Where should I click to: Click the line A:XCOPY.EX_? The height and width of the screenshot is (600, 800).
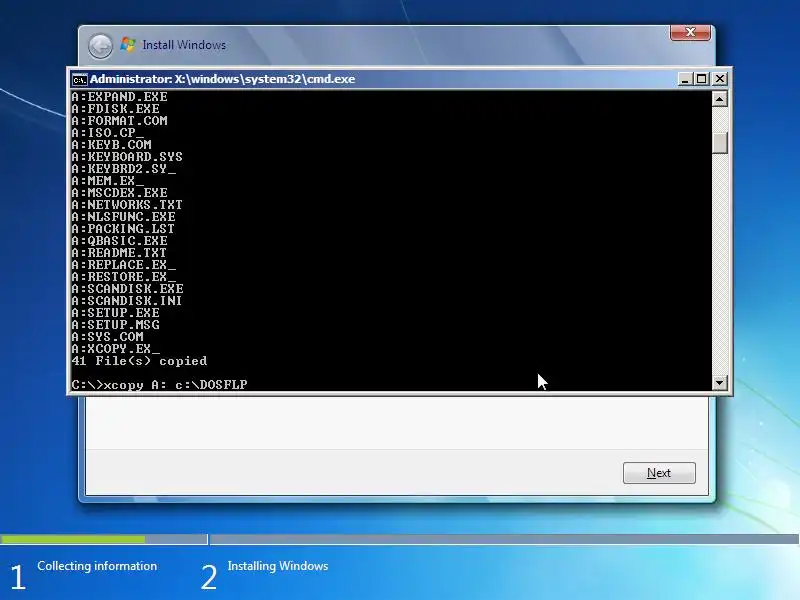(x=115, y=348)
